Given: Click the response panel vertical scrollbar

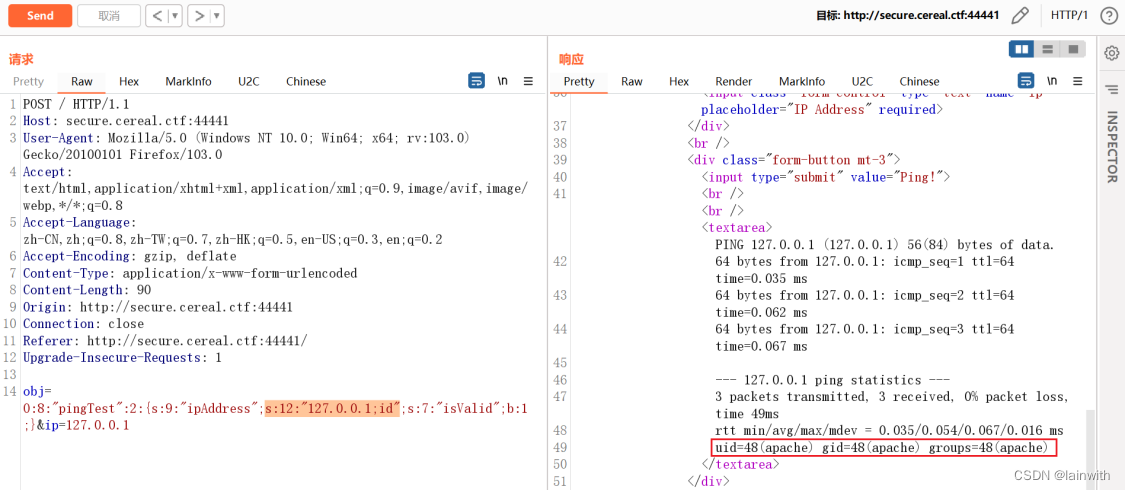Looking at the screenshot, I should 1092,440.
